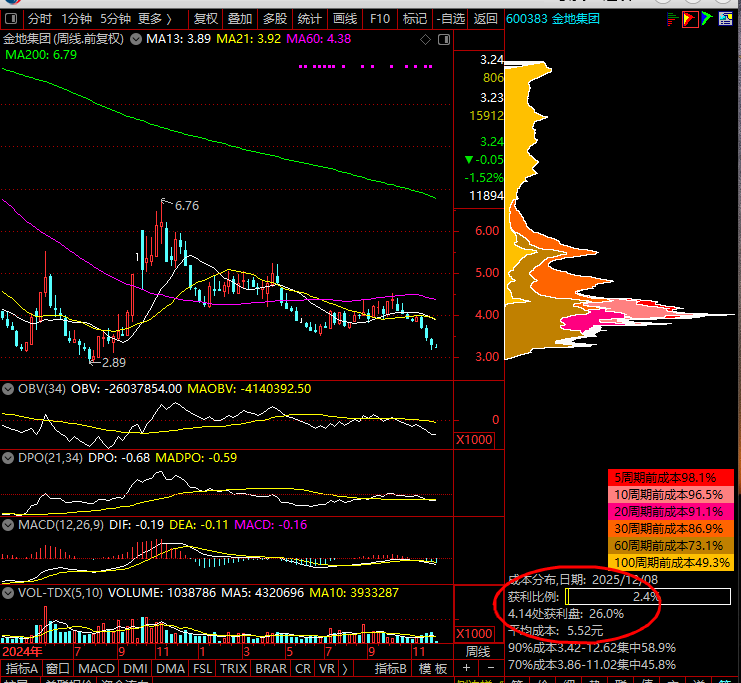
Task: Click the 叠加 overlay button
Action: 240,19
